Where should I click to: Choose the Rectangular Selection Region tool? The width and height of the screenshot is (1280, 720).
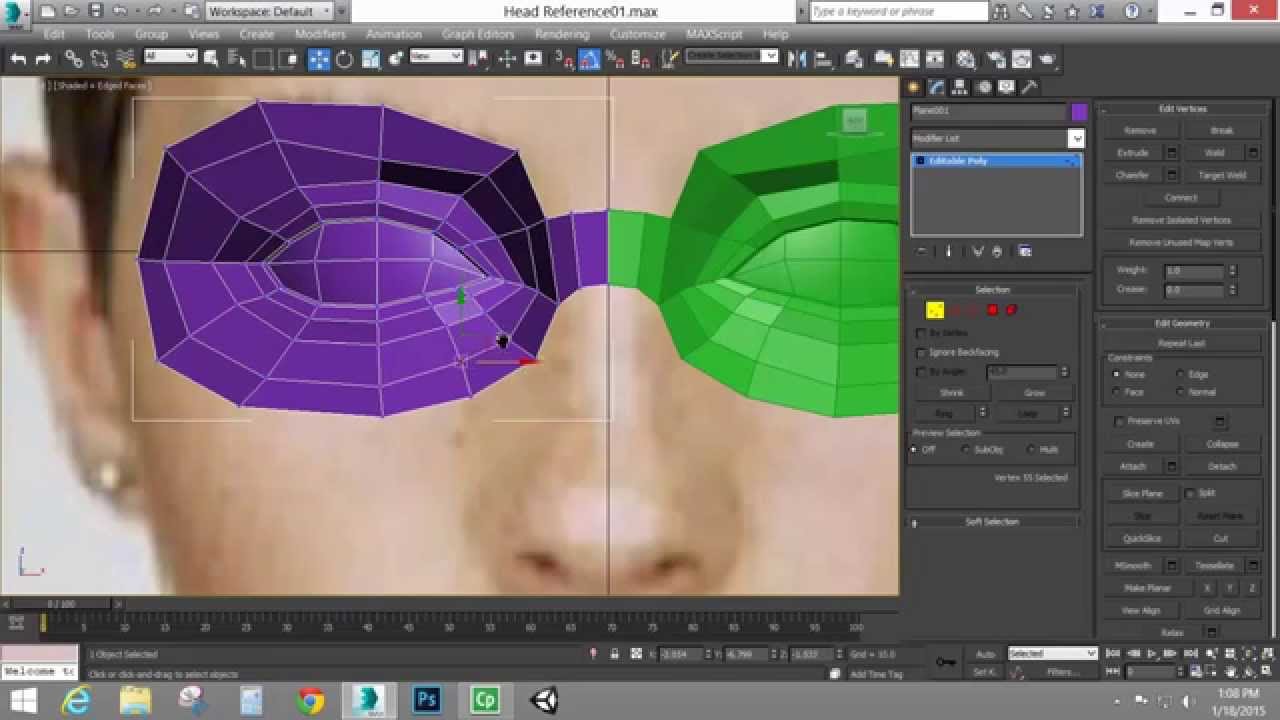(x=263, y=59)
